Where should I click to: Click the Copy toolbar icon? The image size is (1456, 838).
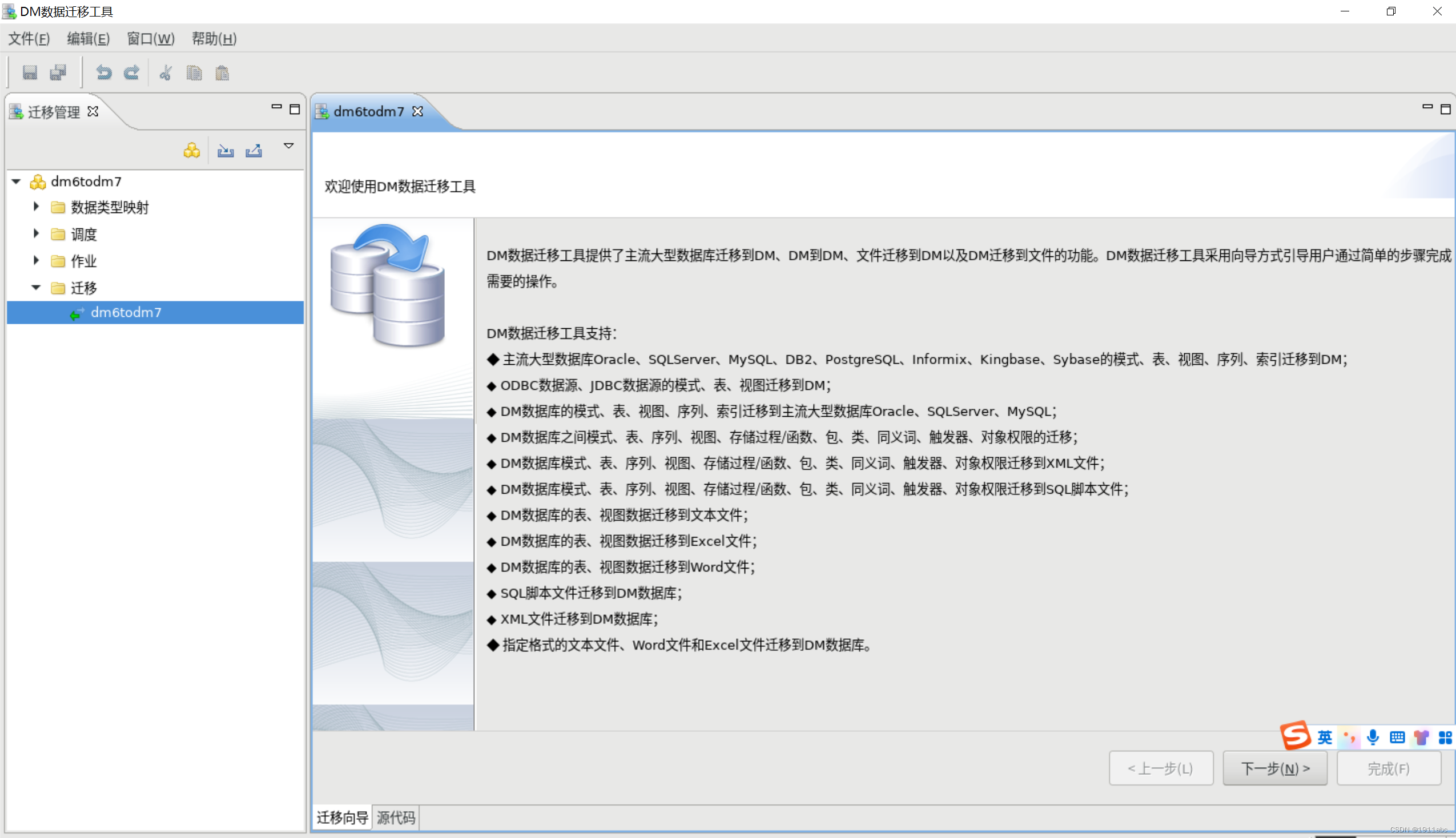[x=194, y=72]
